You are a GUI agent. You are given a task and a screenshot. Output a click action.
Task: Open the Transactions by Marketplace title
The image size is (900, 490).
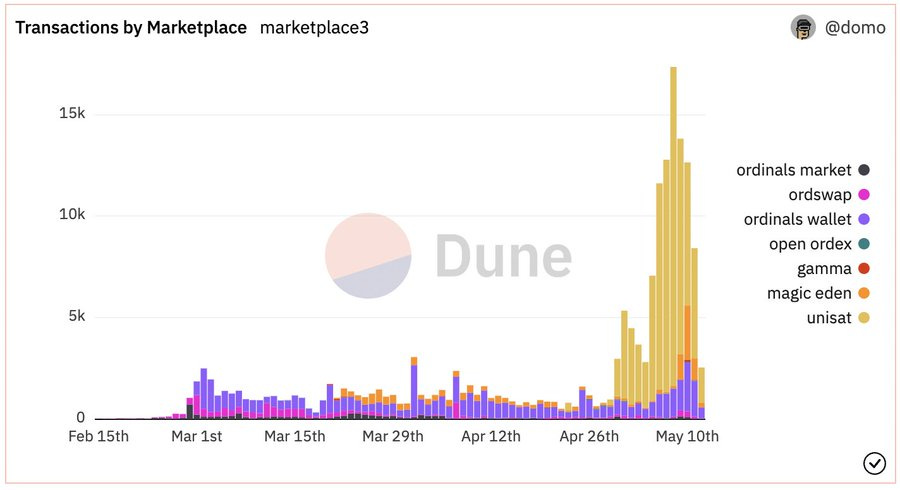(x=131, y=28)
